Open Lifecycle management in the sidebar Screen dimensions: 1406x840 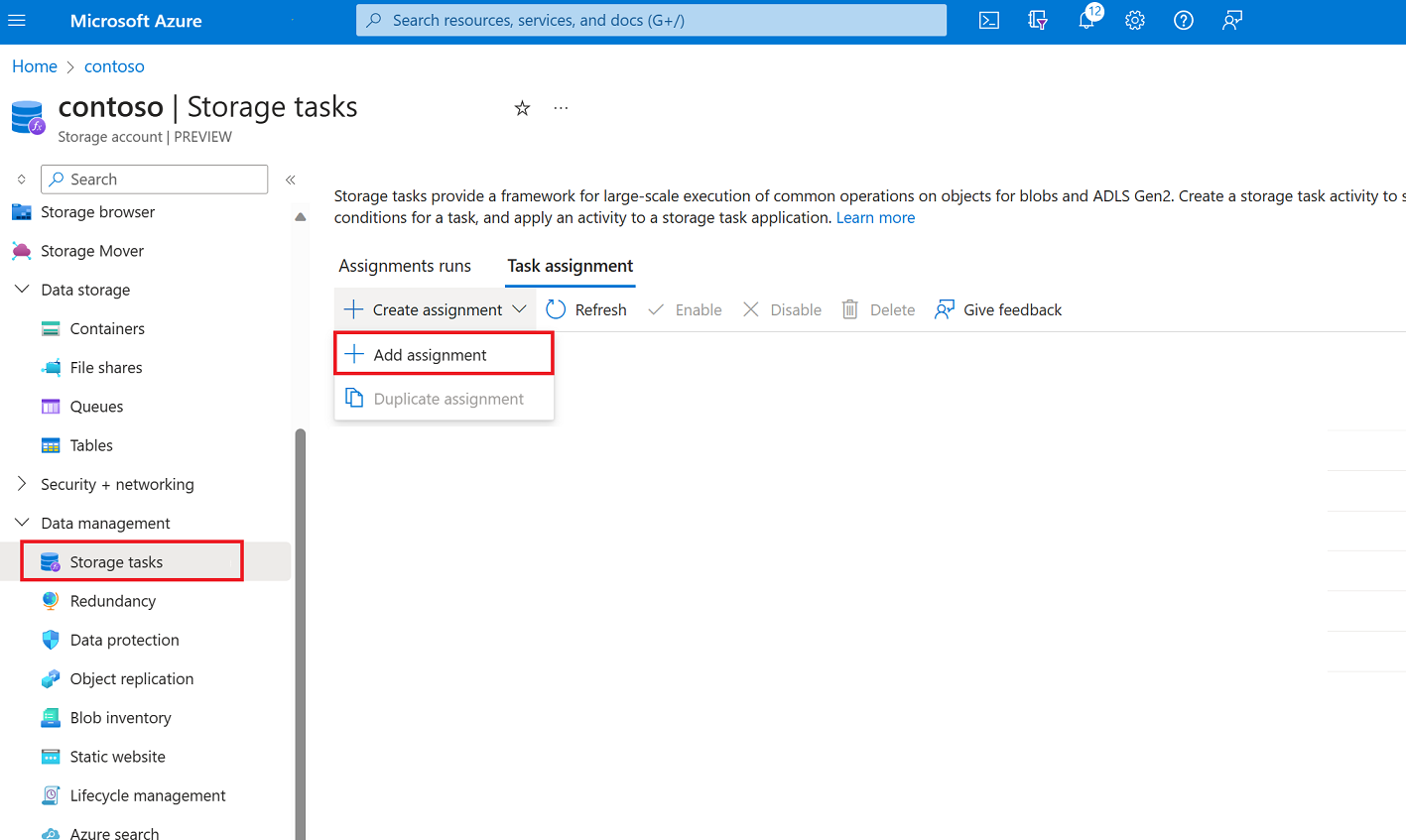pos(146,795)
